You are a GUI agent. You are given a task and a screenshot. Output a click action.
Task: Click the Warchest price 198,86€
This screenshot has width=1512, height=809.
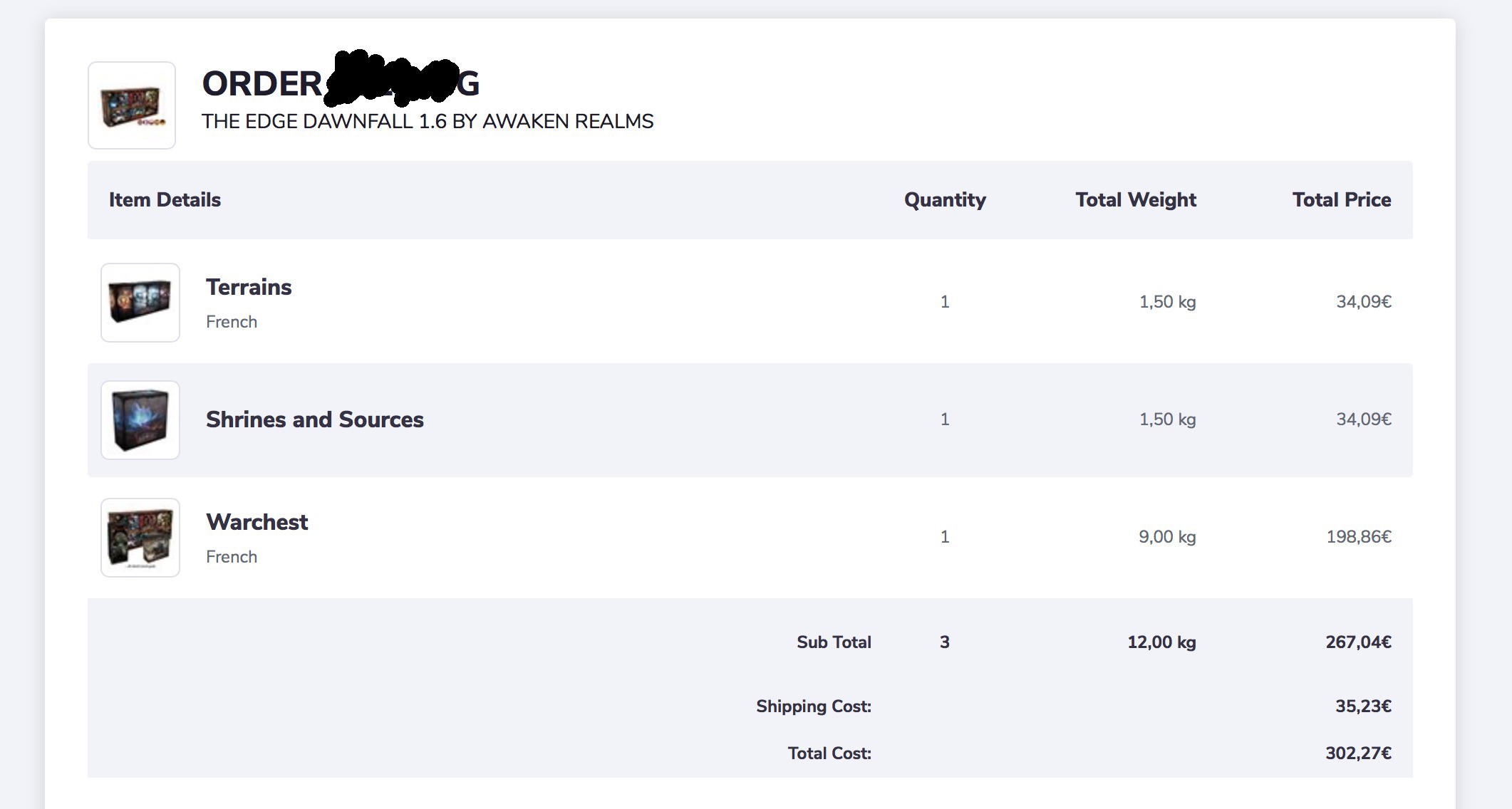(x=1359, y=537)
